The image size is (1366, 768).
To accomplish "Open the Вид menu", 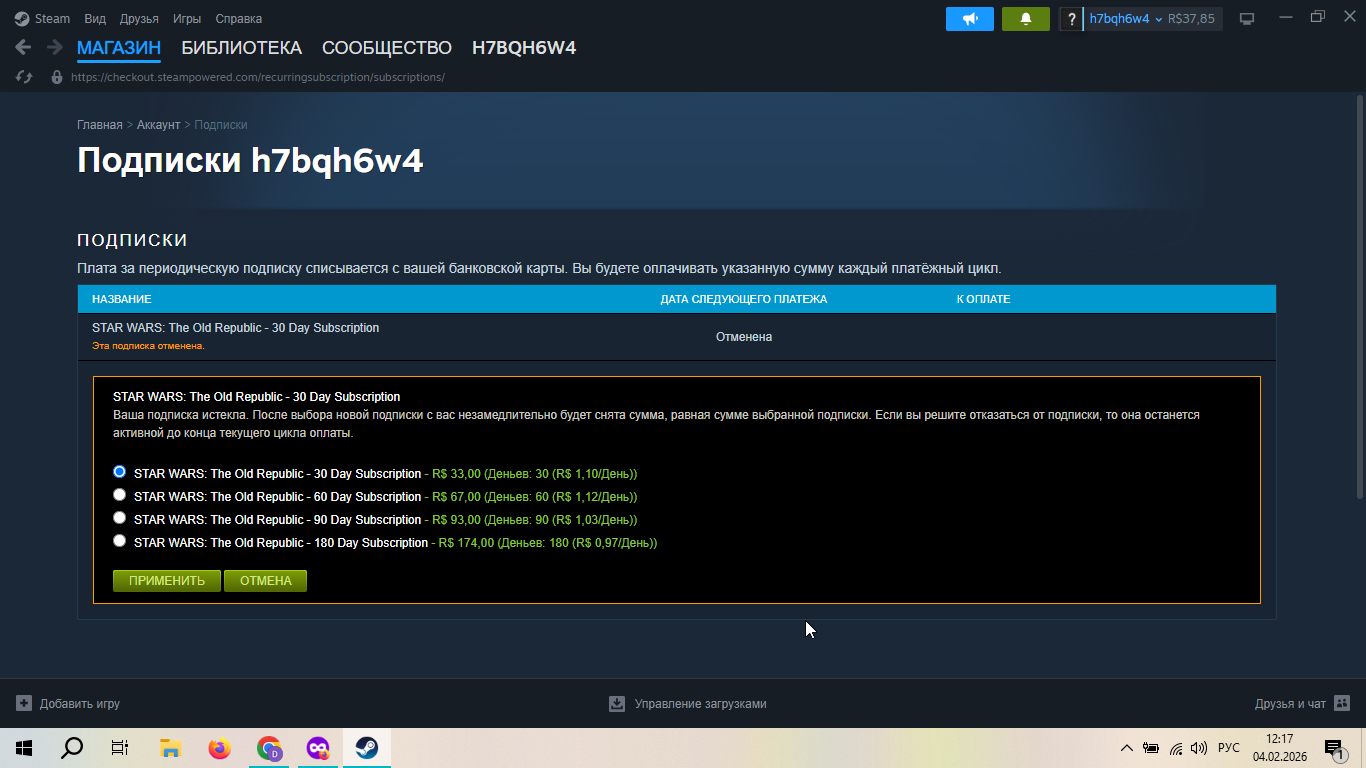I will (95, 18).
